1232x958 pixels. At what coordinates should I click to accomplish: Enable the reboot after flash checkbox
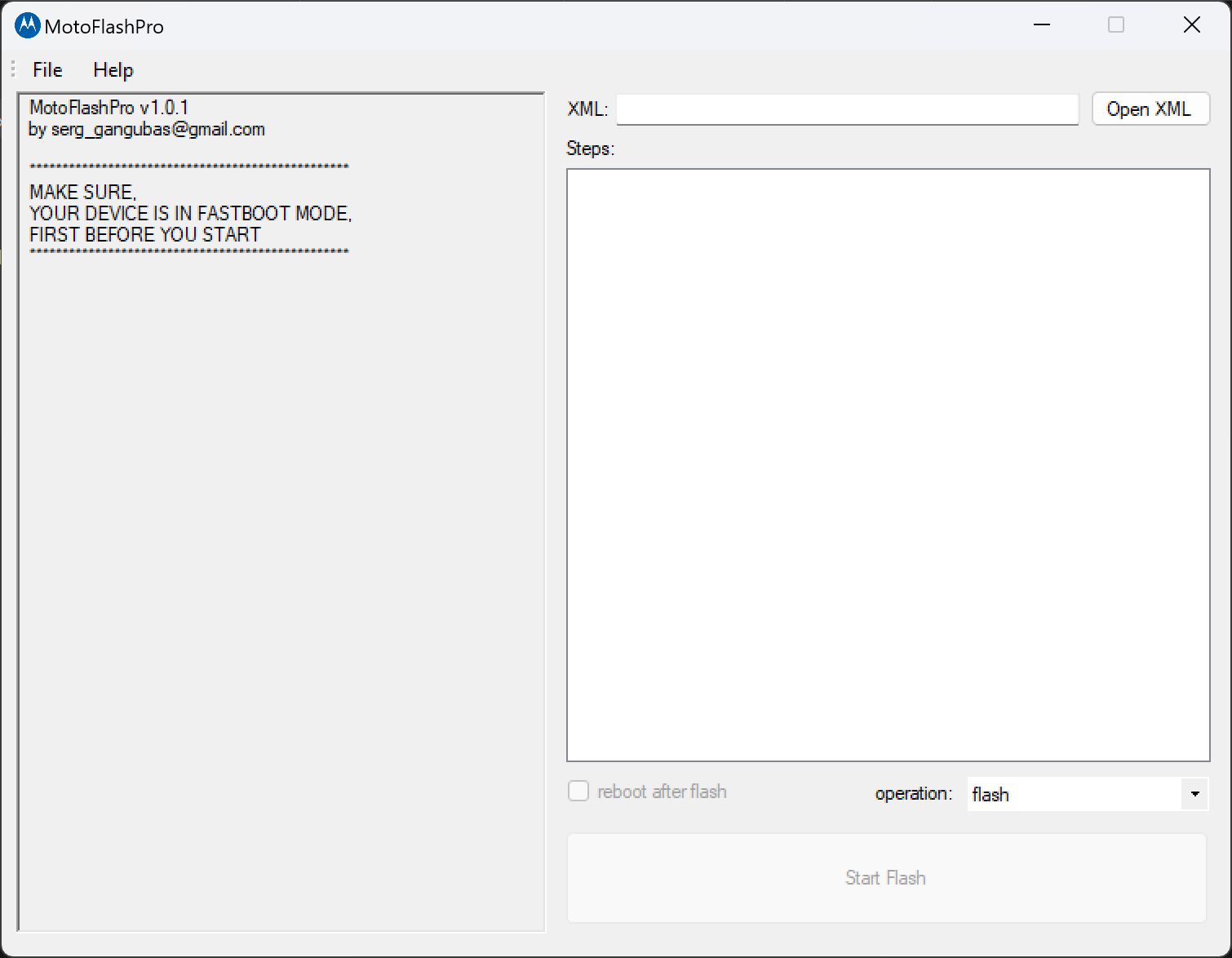[578, 792]
